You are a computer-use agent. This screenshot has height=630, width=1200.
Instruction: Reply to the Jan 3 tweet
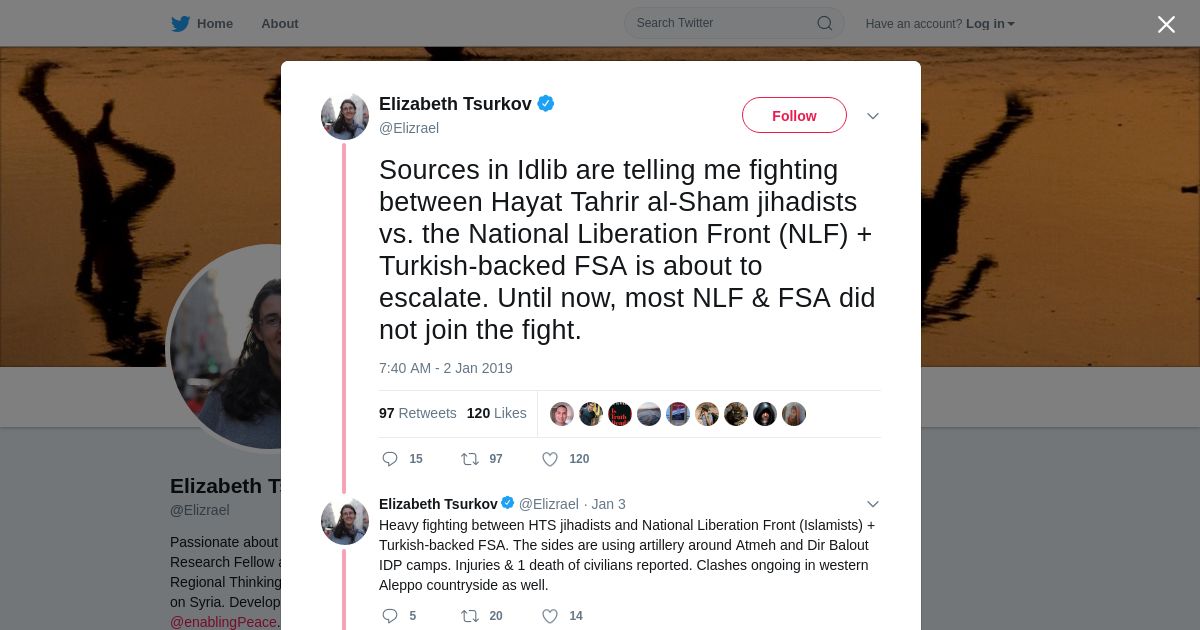(x=390, y=616)
